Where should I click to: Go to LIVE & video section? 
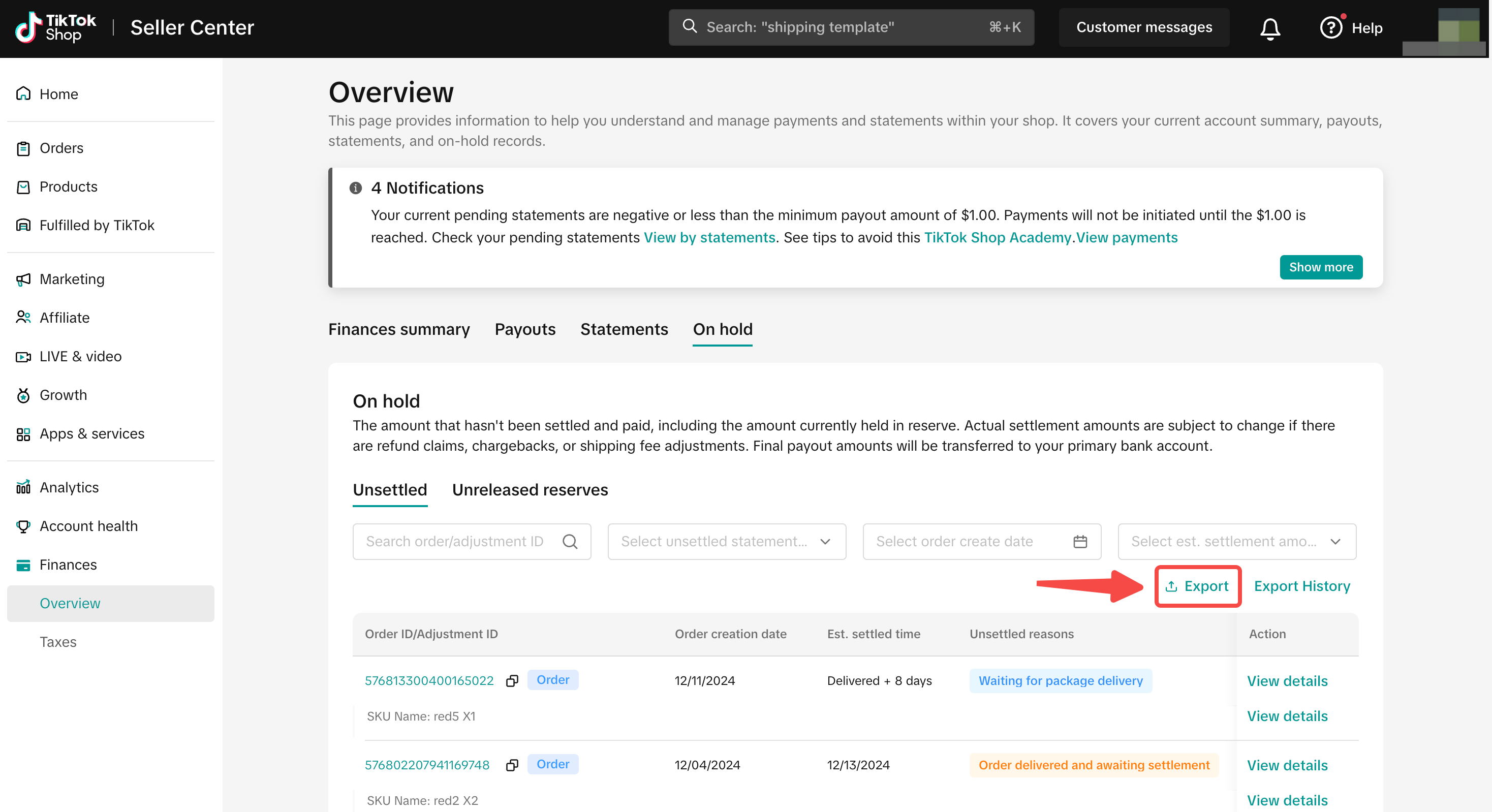click(80, 356)
